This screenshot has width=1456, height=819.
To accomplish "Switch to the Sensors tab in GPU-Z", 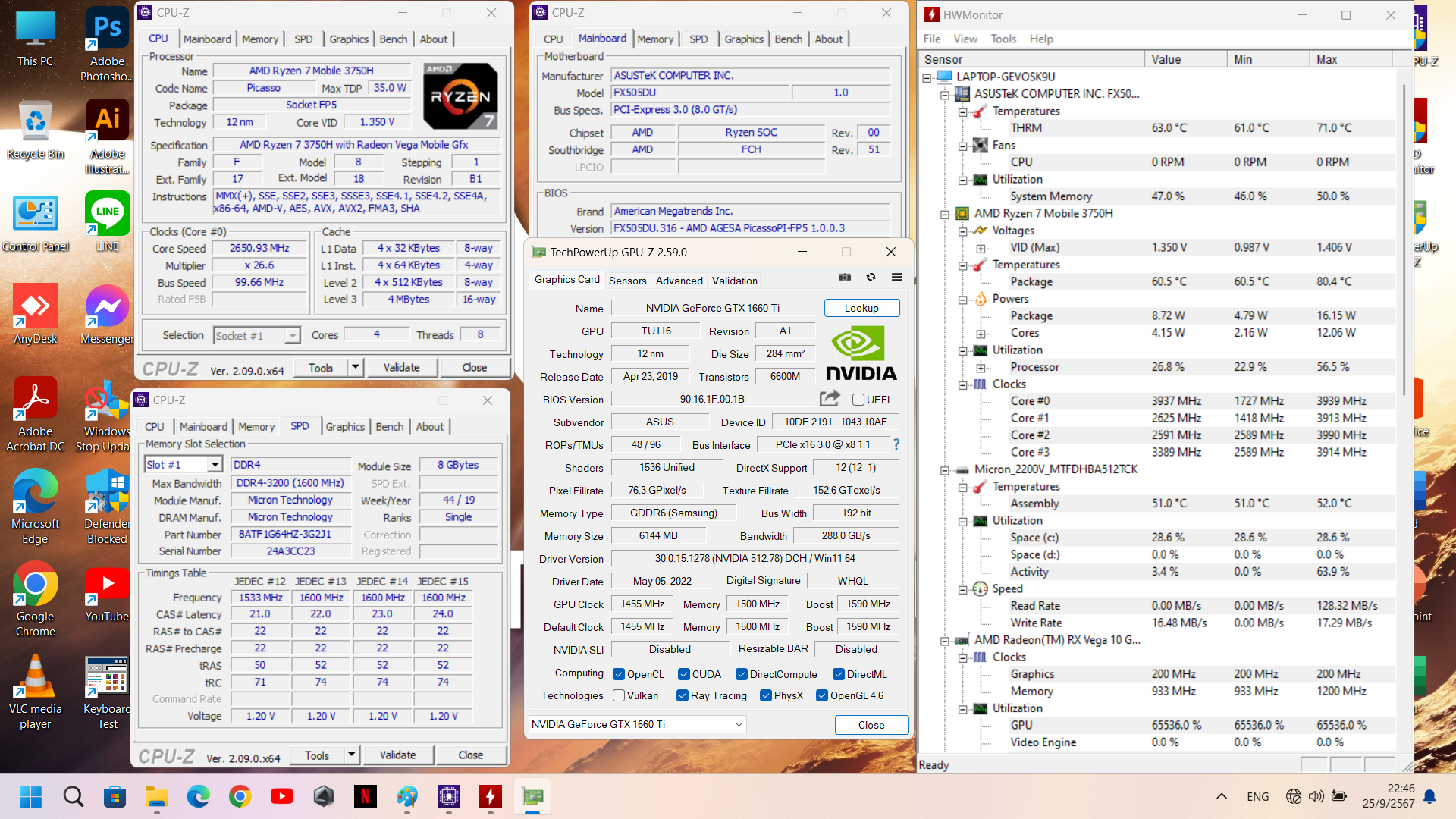I will [627, 281].
